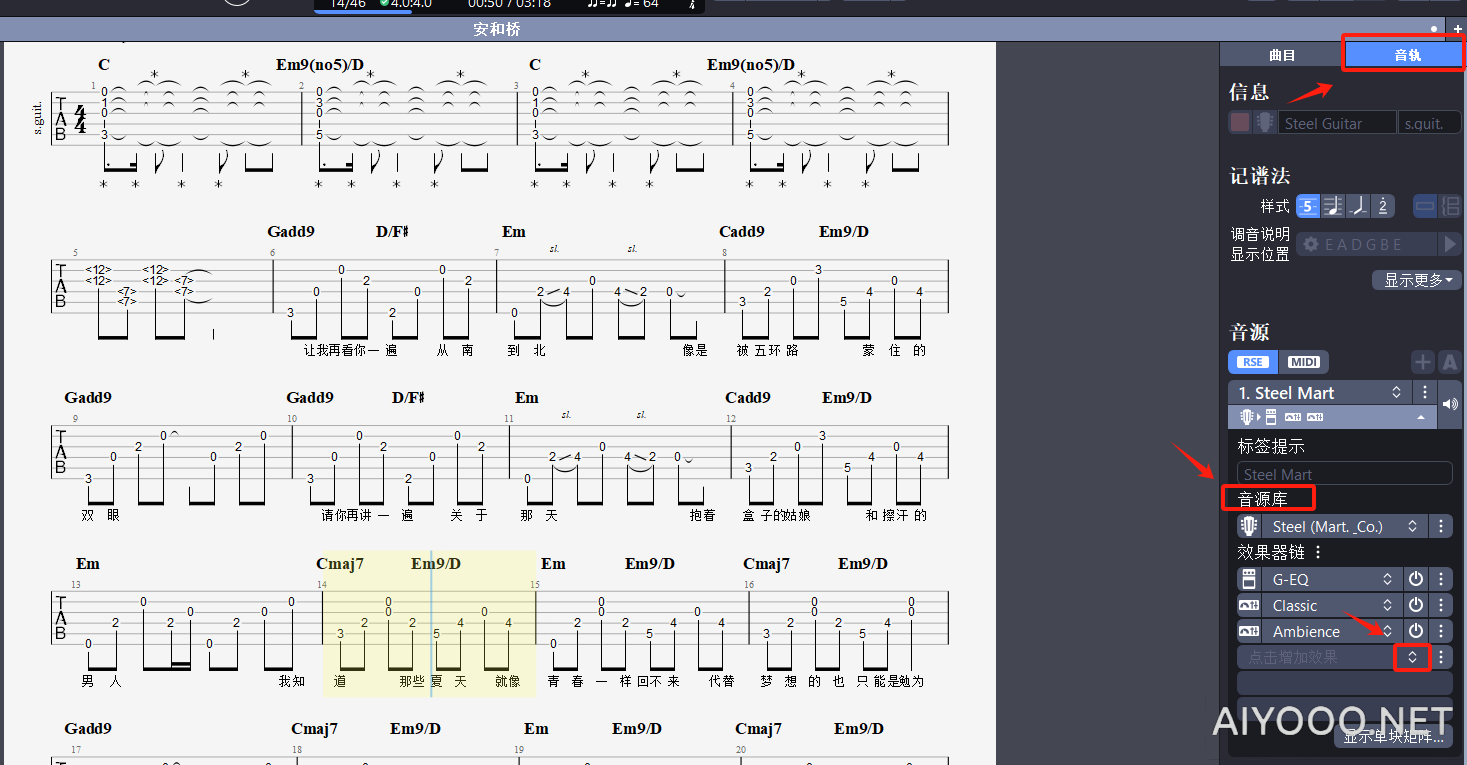This screenshot has width=1467, height=765.
Task: Open the 安和桥 document tab
Action: pyautogui.click(x=497, y=30)
